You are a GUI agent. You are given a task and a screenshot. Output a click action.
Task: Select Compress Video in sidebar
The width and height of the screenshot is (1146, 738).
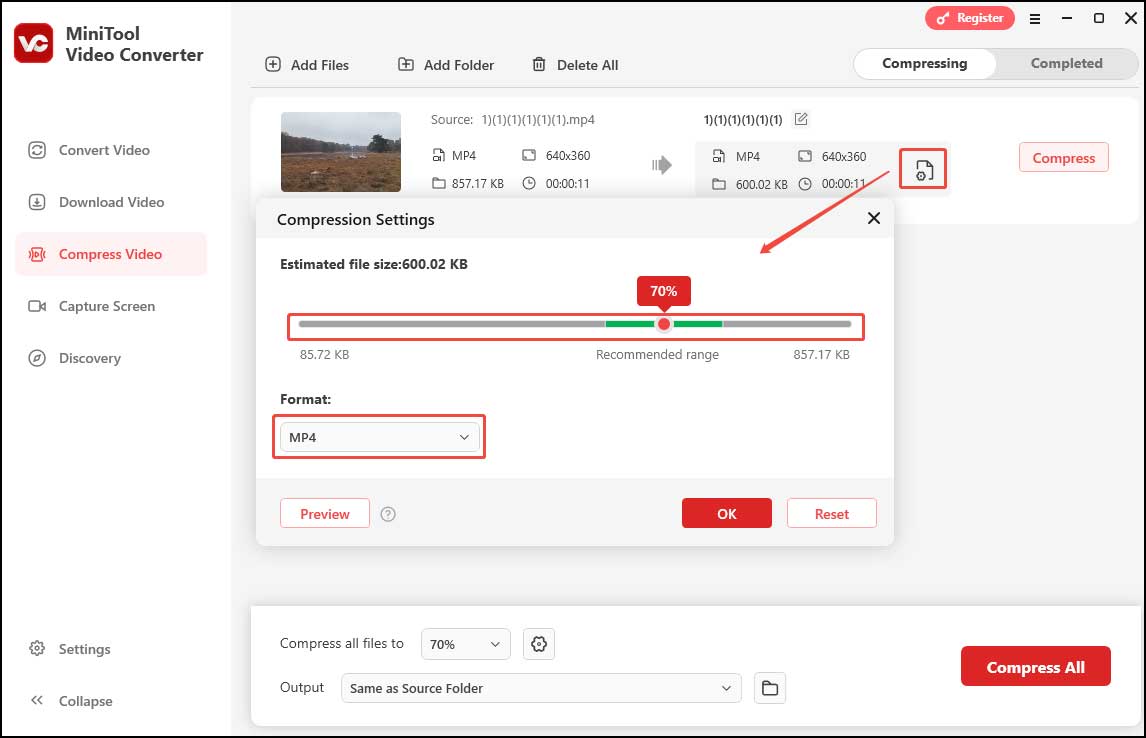(110, 254)
